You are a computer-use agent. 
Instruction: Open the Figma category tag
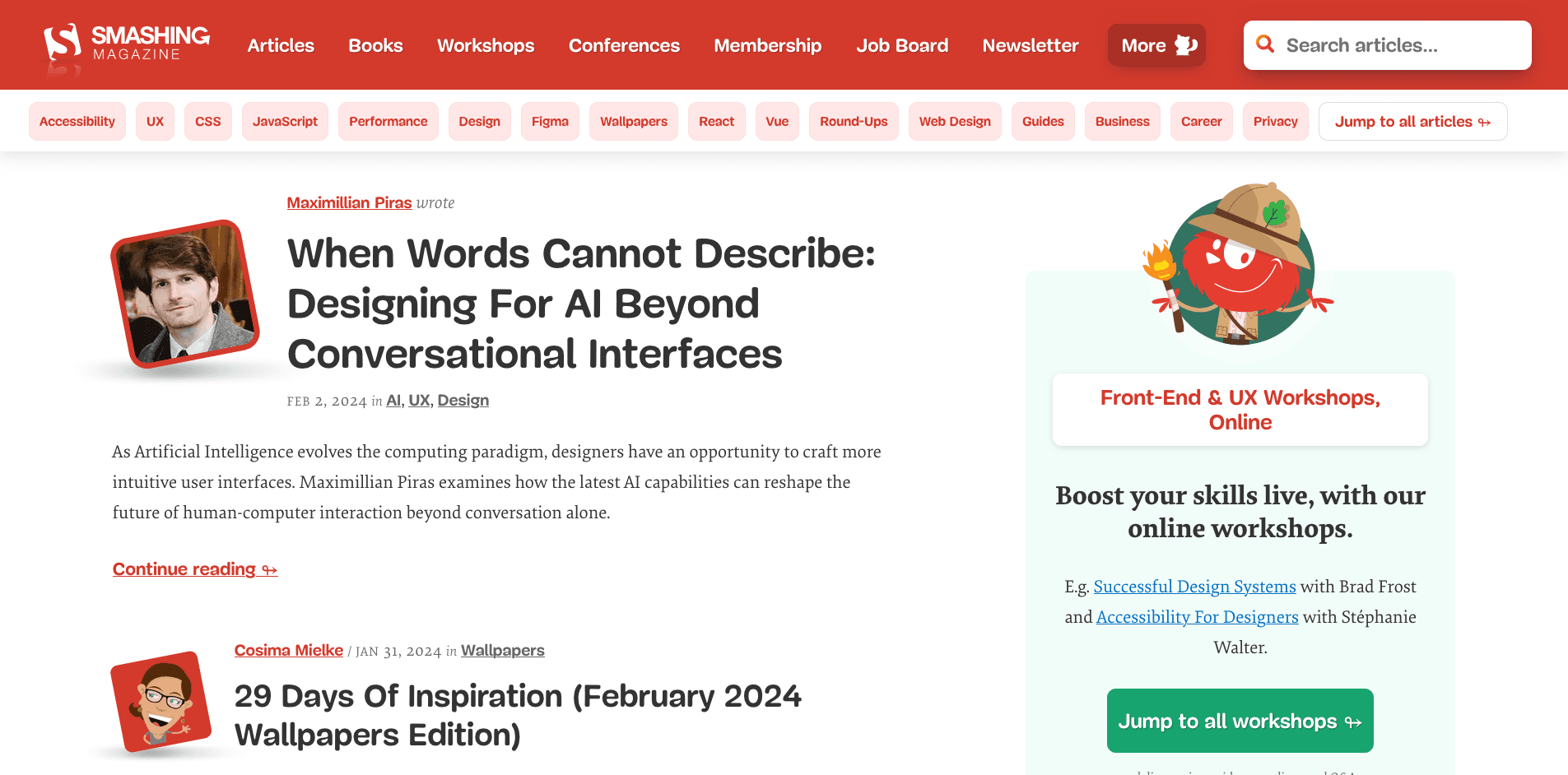point(550,121)
